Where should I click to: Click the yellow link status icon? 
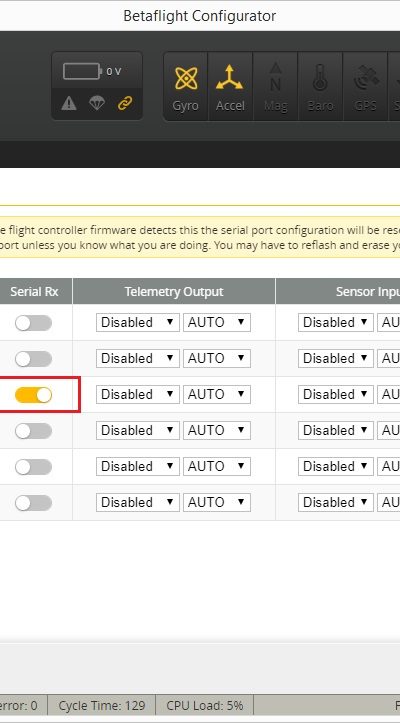125,103
